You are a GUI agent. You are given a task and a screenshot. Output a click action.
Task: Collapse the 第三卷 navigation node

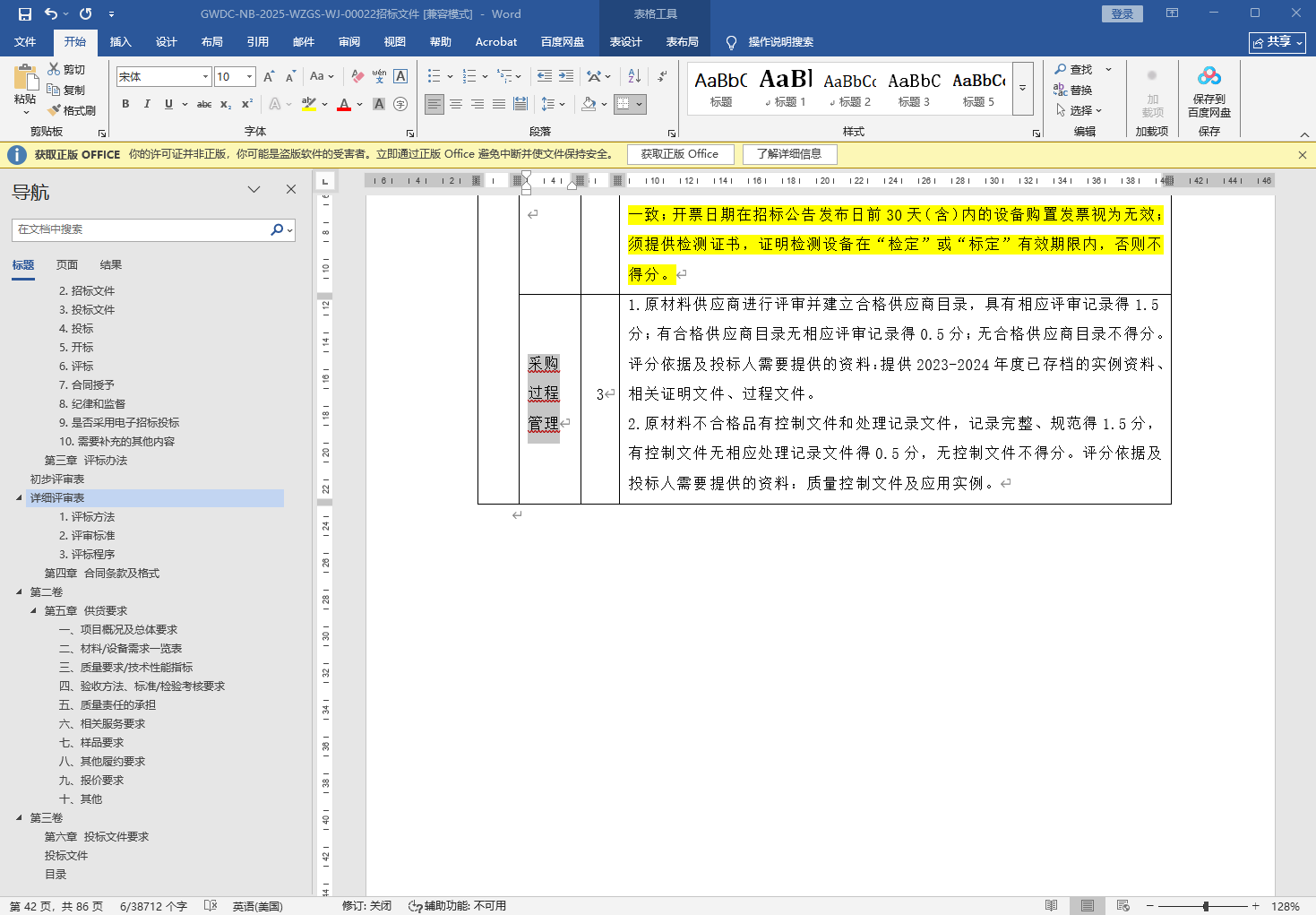click(19, 818)
